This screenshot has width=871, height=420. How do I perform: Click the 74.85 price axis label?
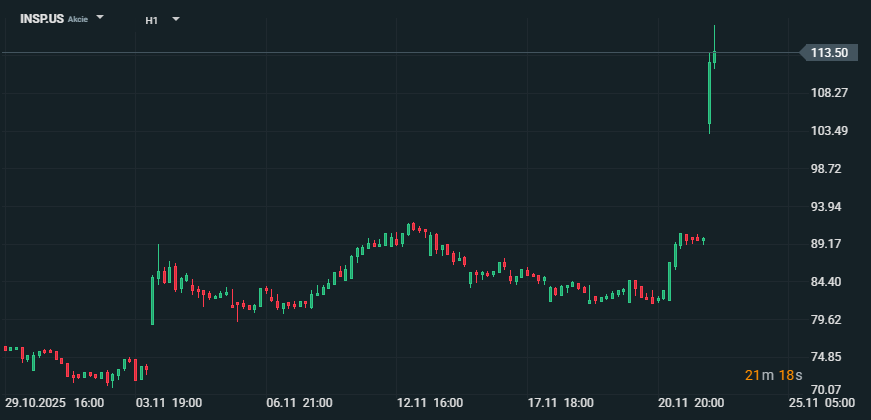click(x=830, y=357)
